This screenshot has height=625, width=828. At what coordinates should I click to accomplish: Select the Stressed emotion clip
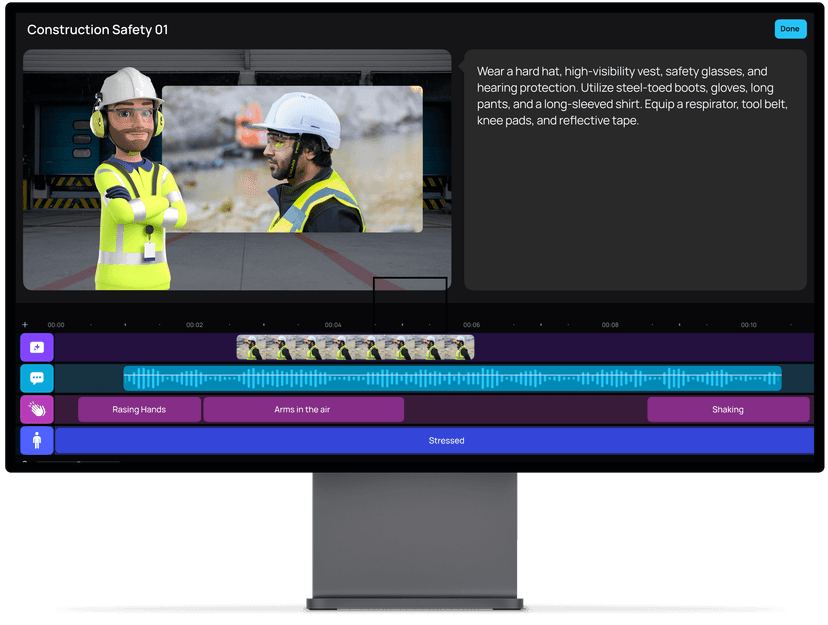click(x=446, y=440)
